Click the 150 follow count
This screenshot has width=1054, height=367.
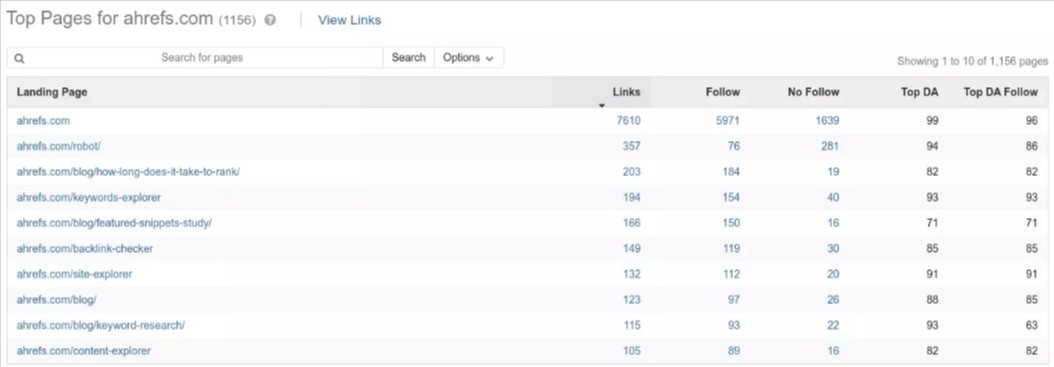tap(730, 223)
